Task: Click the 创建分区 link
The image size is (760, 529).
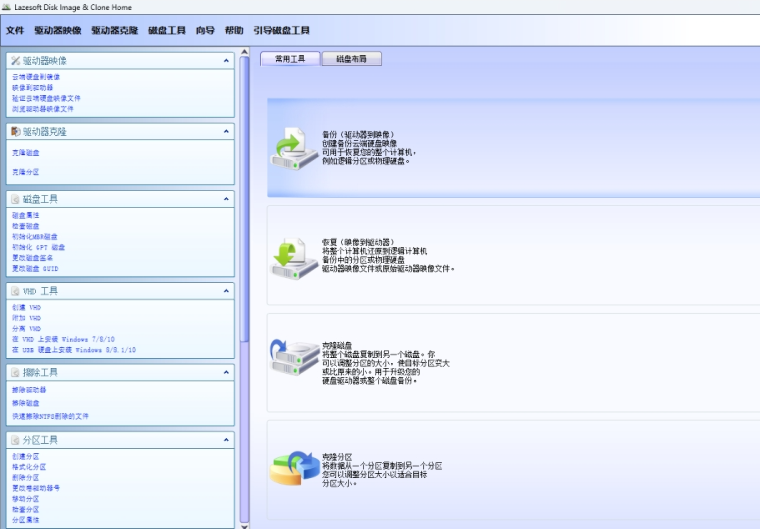Action: [x=26, y=456]
